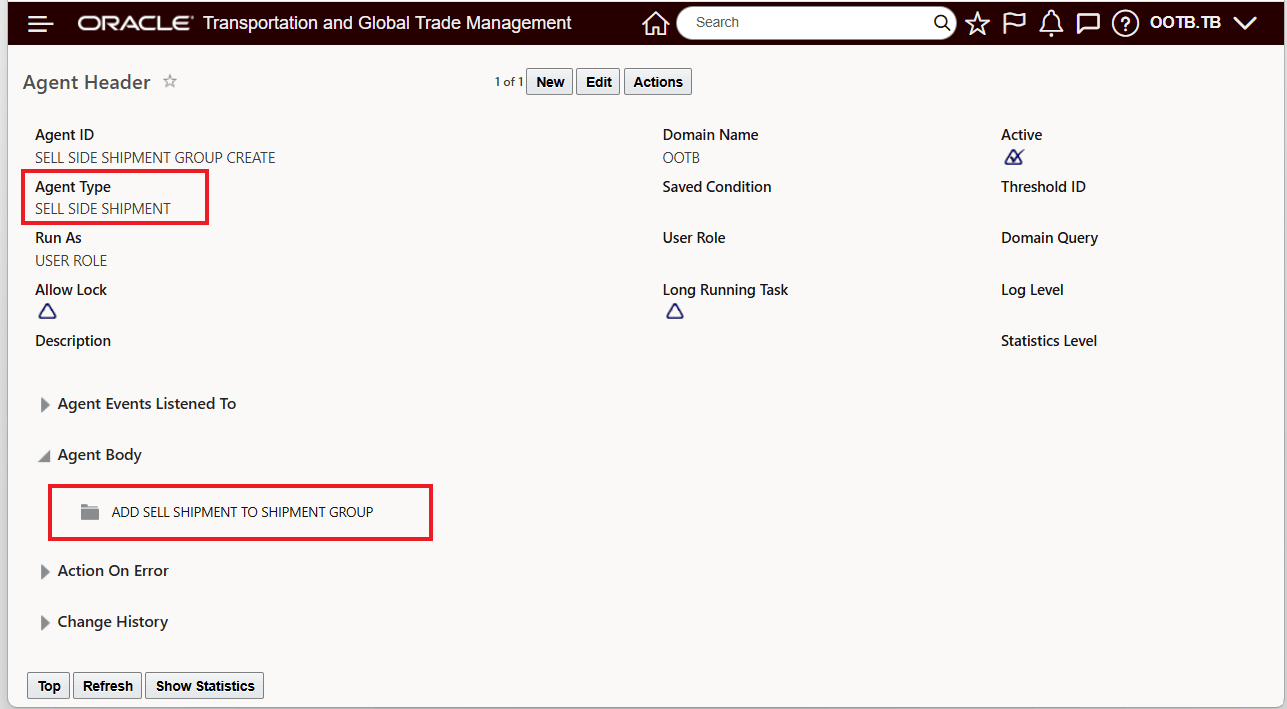Open Favorites using the star icon
The width and height of the screenshot is (1287, 709).
(977, 22)
